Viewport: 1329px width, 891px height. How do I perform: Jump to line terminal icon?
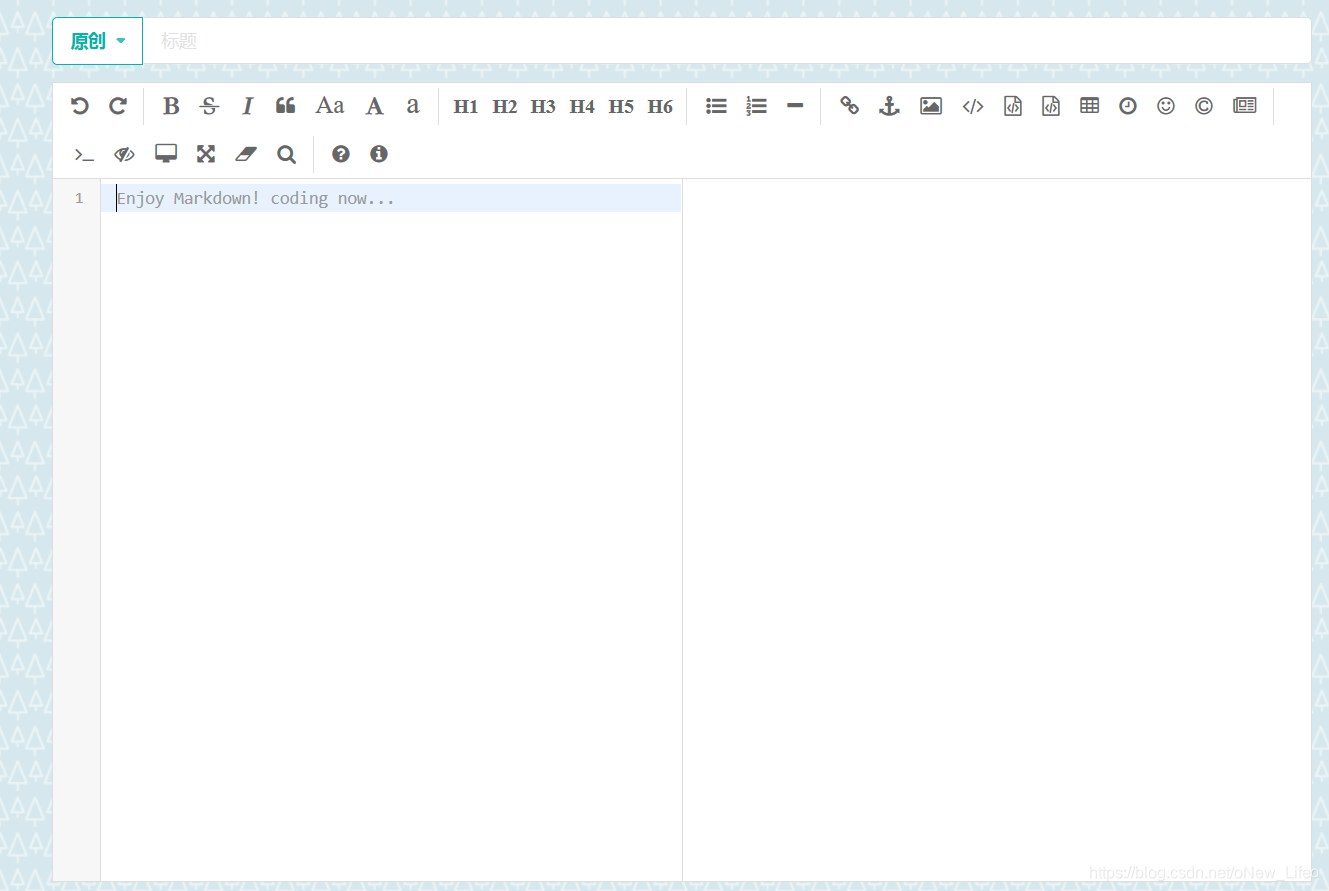(x=84, y=154)
